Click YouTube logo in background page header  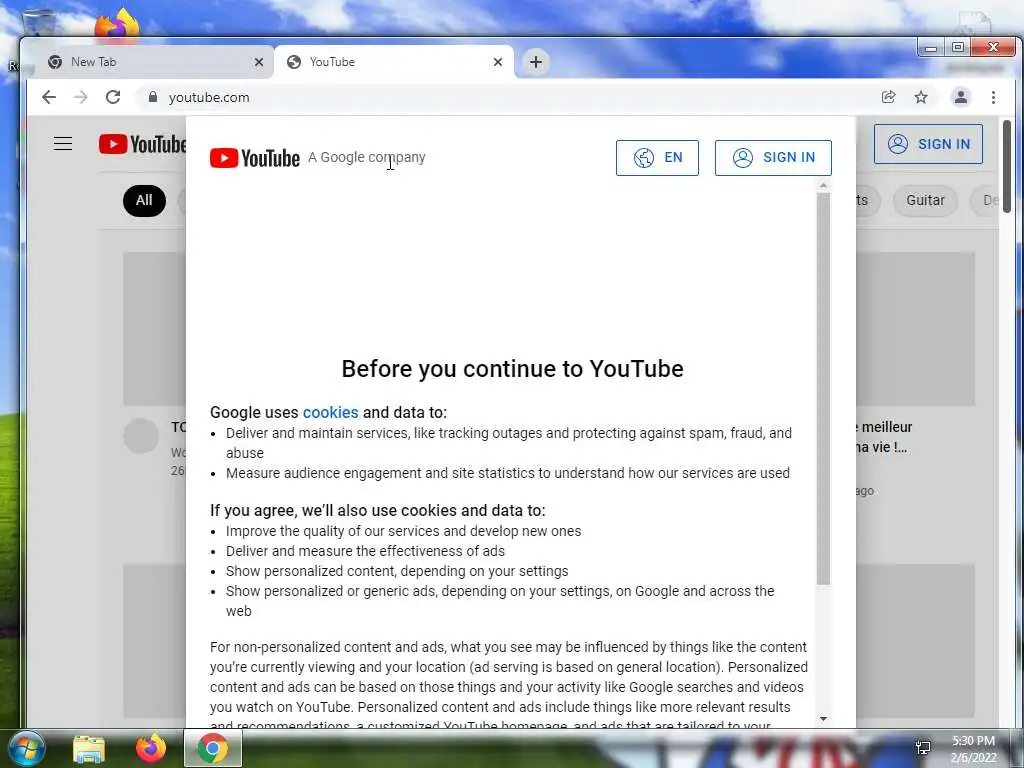tap(142, 144)
